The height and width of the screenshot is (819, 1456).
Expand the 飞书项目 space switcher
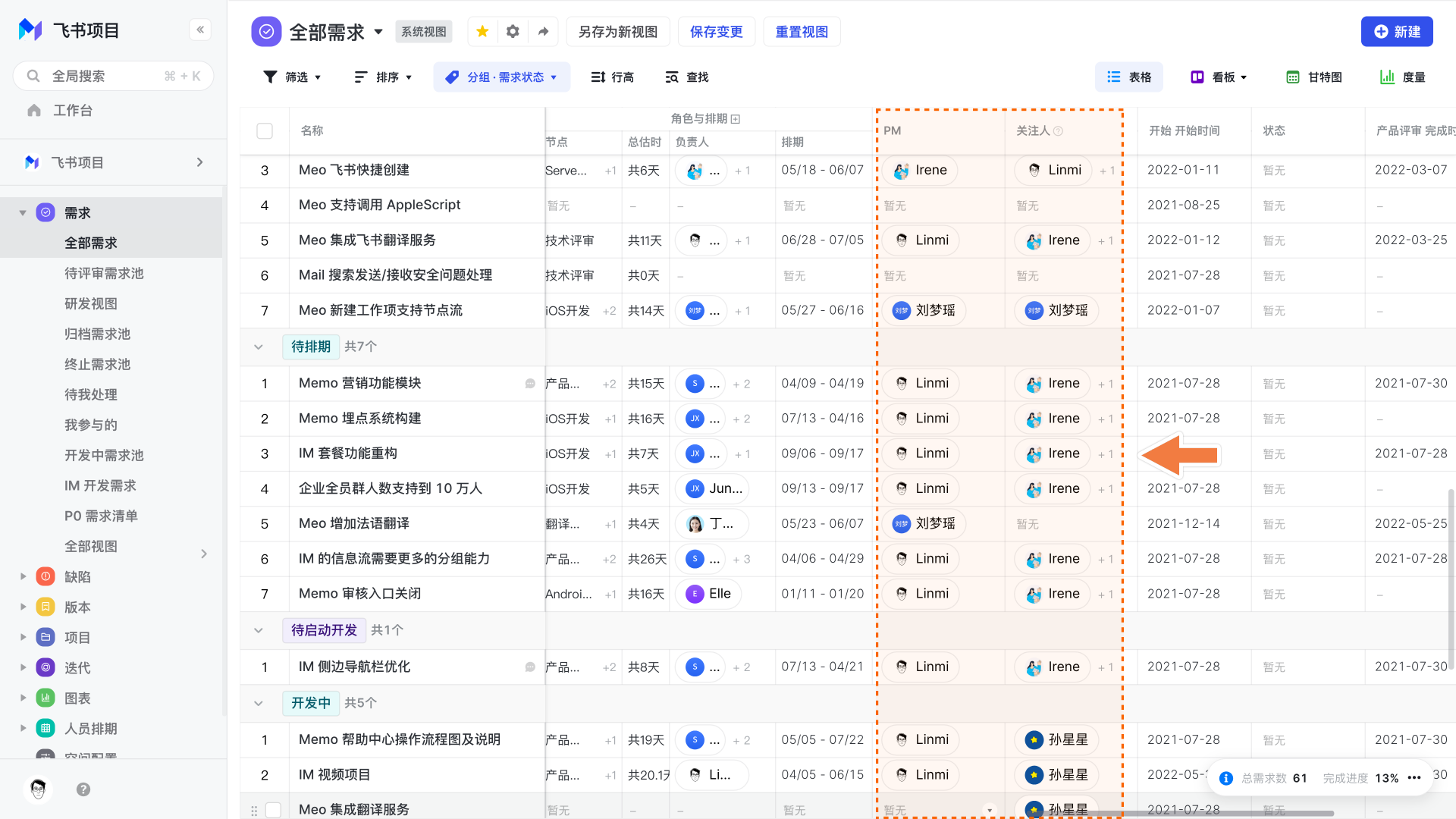tap(200, 162)
